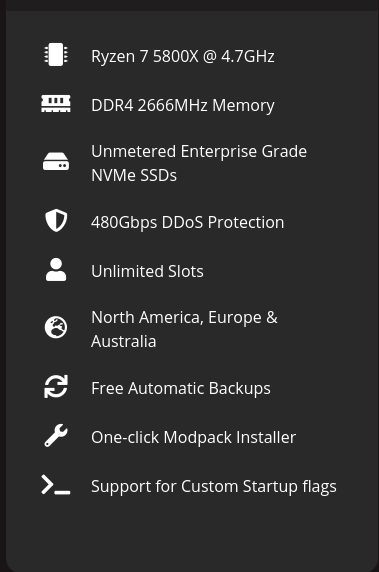Screen dimensions: 379x572
Task: Click the word Australia
Action: [124, 341]
